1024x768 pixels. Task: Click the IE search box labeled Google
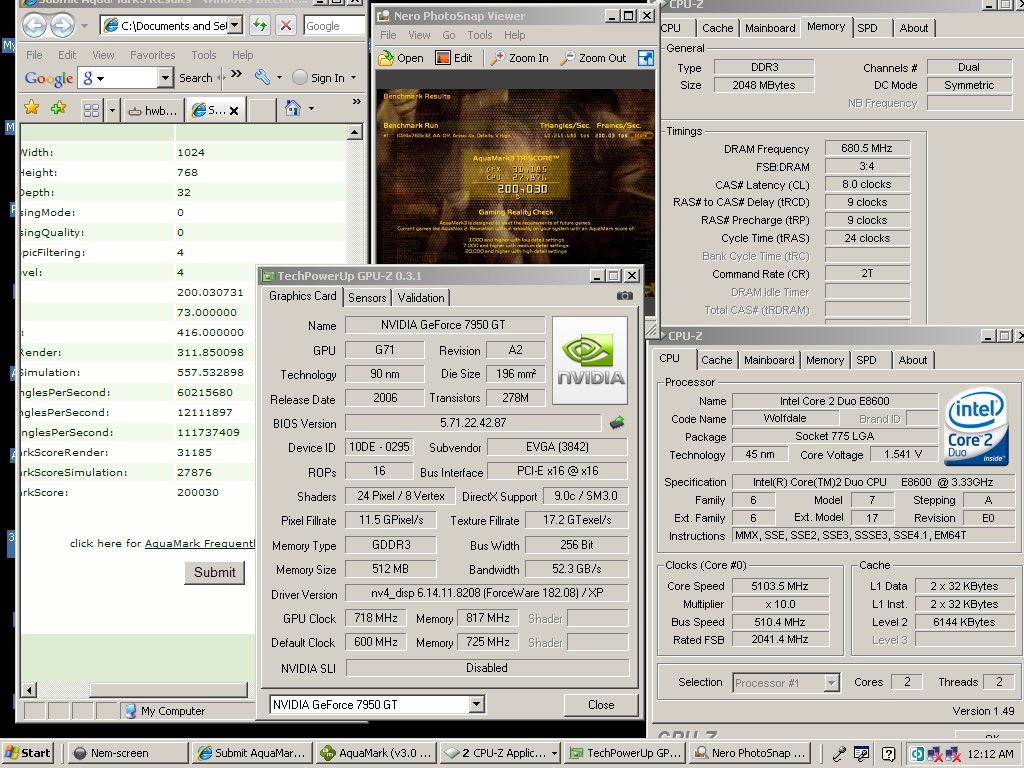point(334,25)
